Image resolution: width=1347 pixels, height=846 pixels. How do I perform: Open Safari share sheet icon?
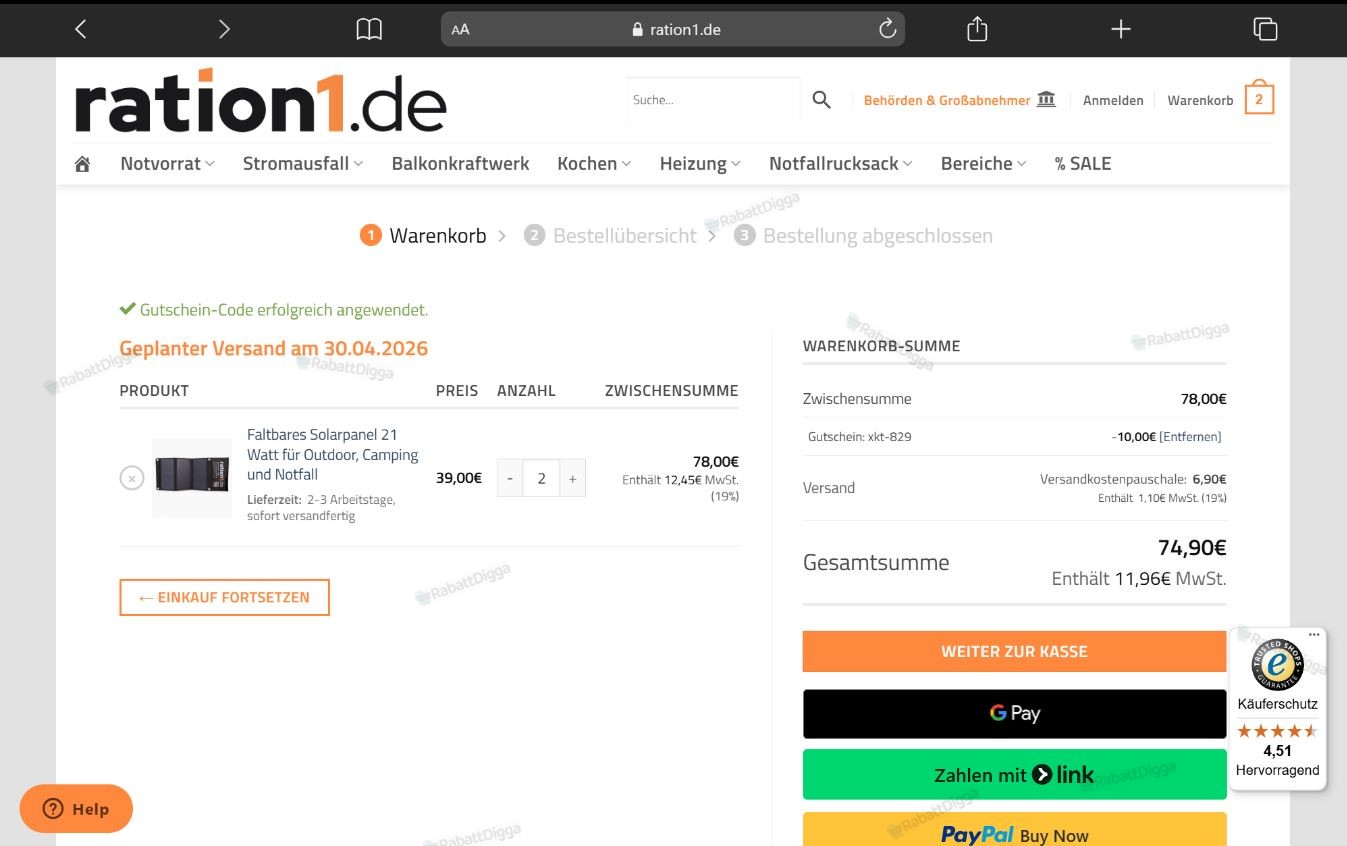click(977, 29)
